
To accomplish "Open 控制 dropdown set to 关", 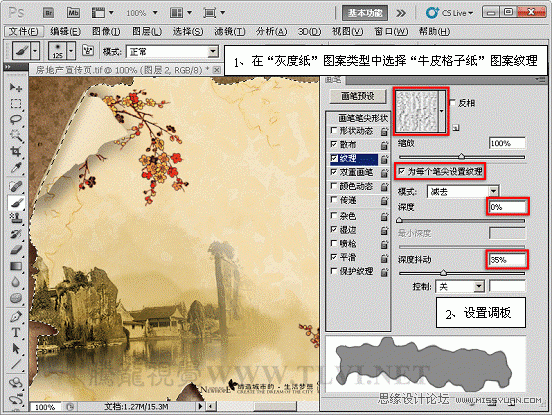I will click(x=460, y=287).
